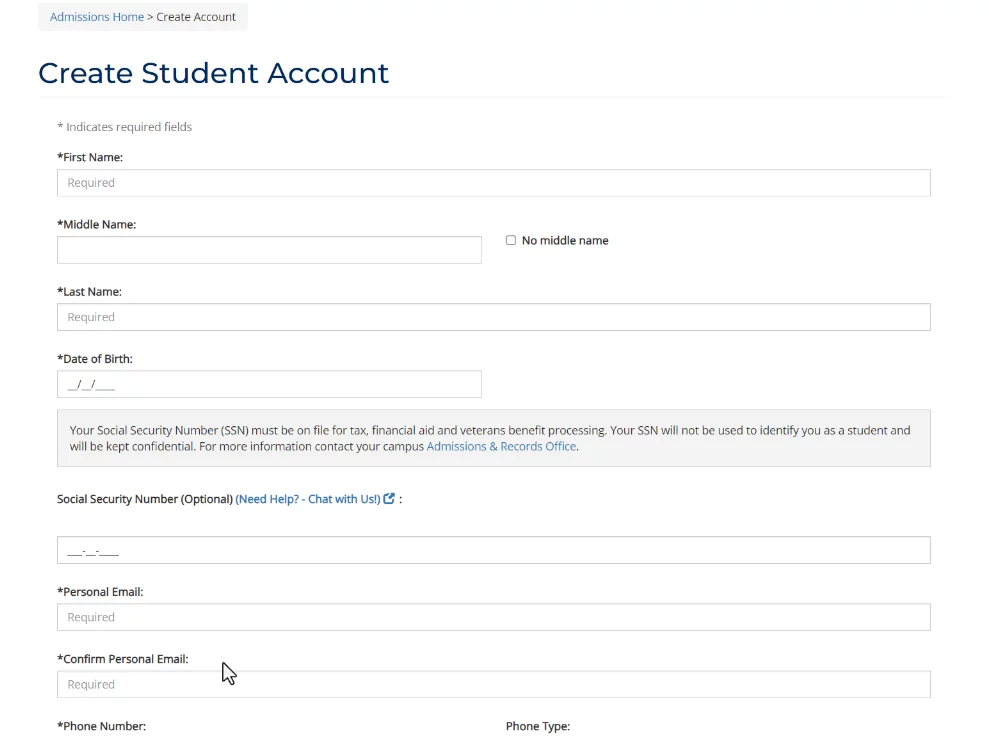The width and height of the screenshot is (989, 738).
Task: Click the "Create Student Account" page heading
Action: coord(213,72)
